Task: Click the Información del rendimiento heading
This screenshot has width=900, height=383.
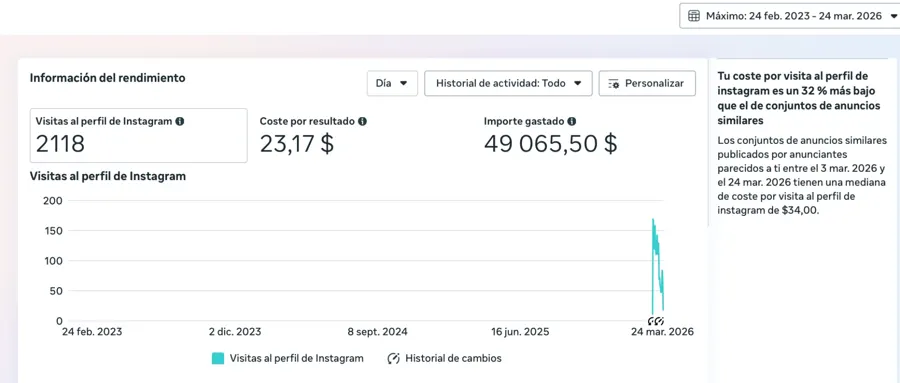Action: pos(107,78)
